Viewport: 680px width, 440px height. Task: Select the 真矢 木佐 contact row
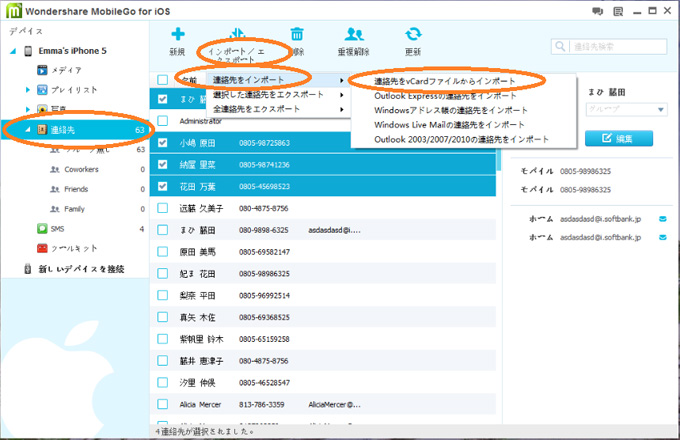pyautogui.click(x=323, y=317)
